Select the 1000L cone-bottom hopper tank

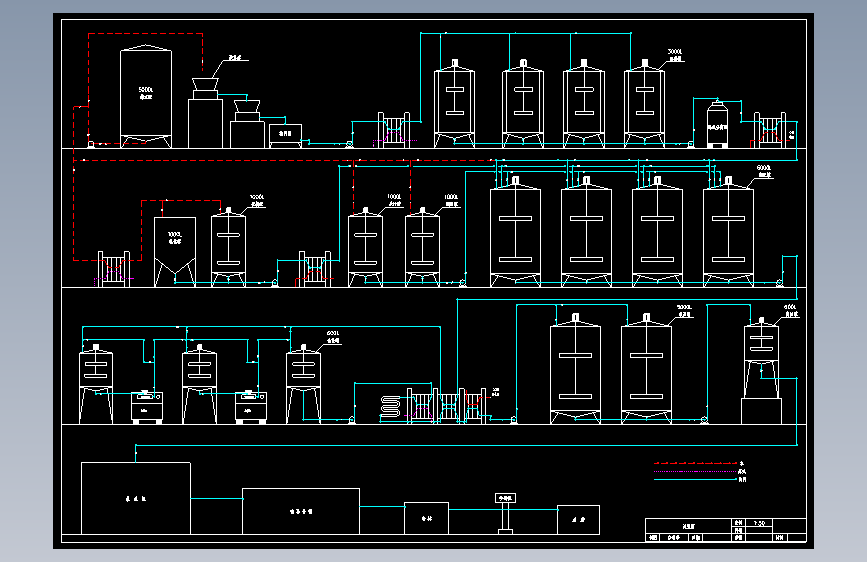coord(175,251)
